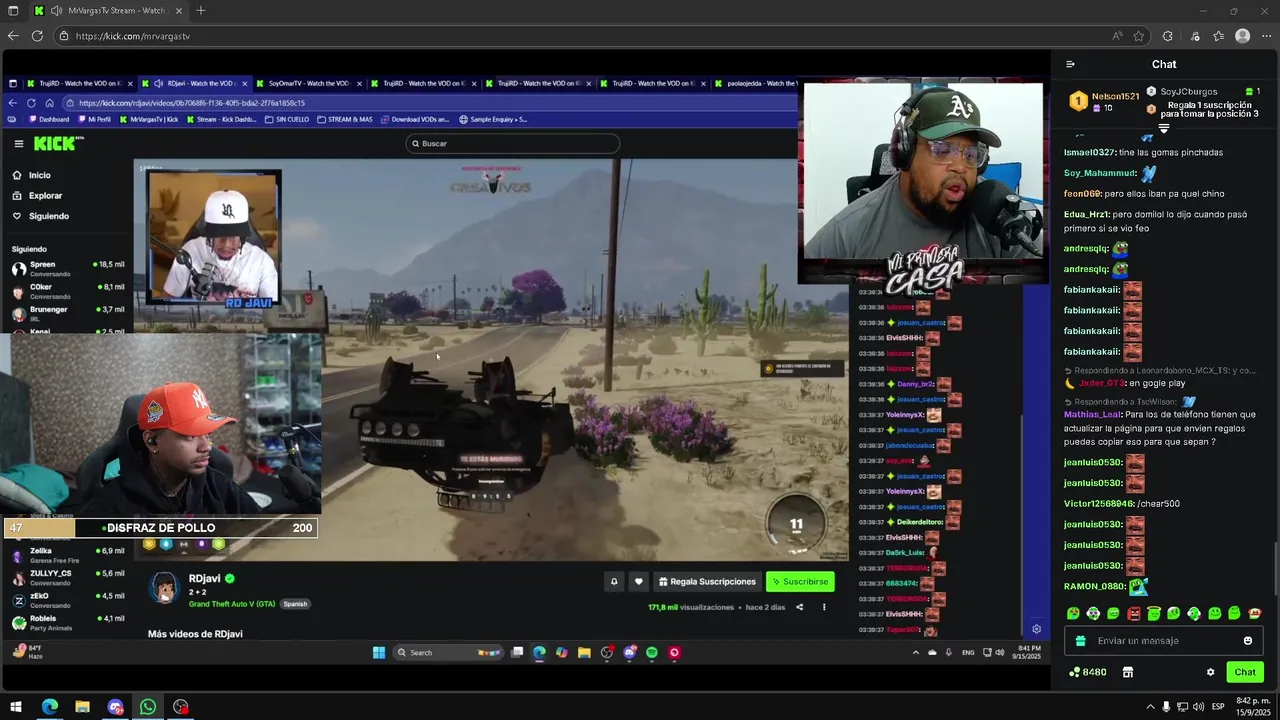Open the Edge profile avatar
Image resolution: width=1280 pixels, height=720 pixels.
click(1242, 36)
